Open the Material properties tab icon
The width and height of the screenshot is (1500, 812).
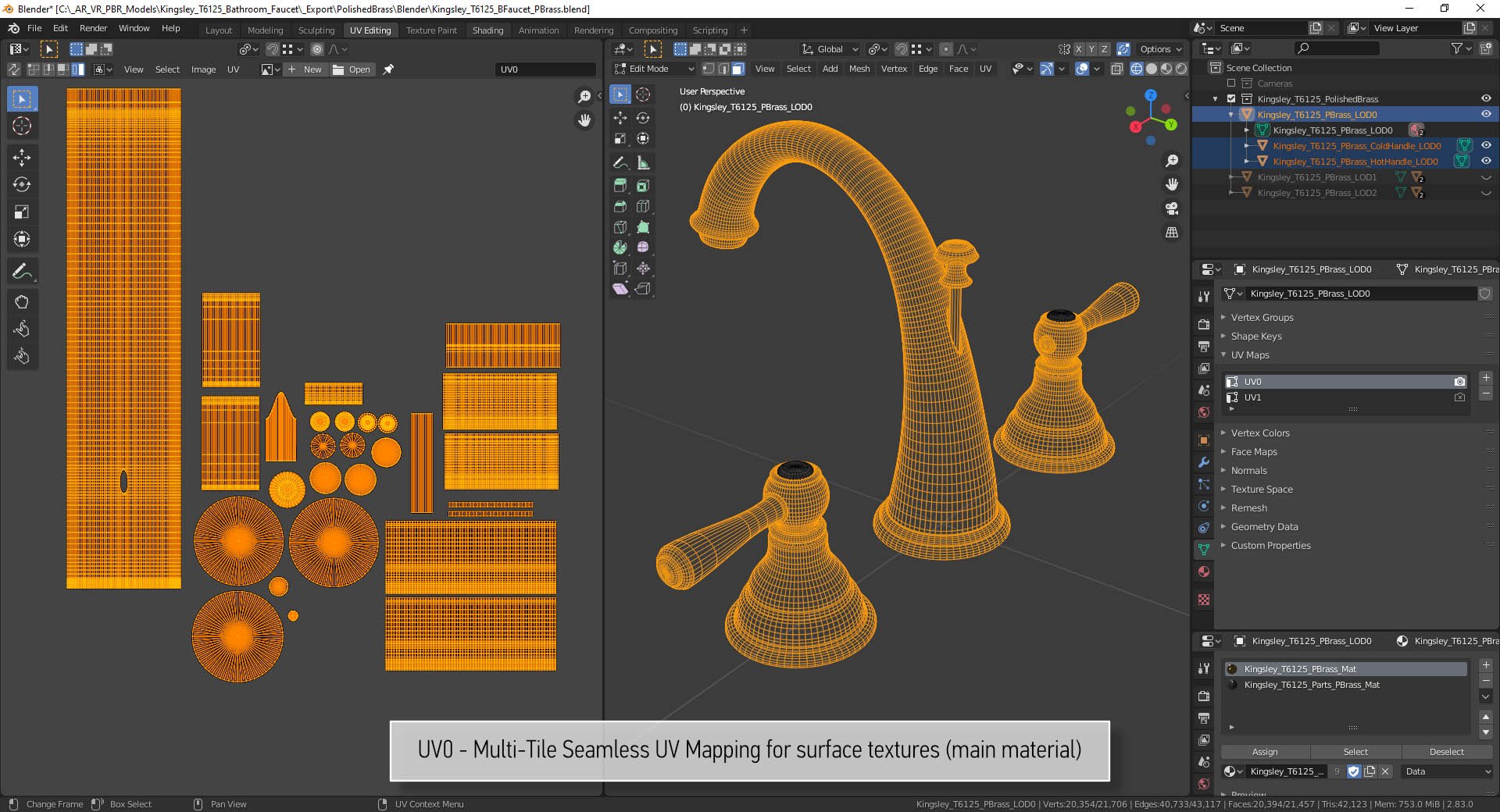(1204, 572)
